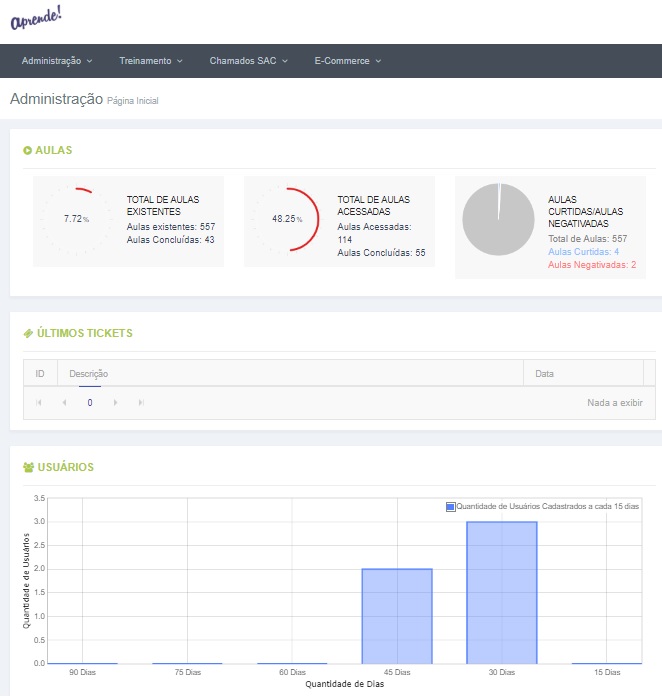Go to last page of tickets table
This screenshot has width=662, height=700.
141,403
